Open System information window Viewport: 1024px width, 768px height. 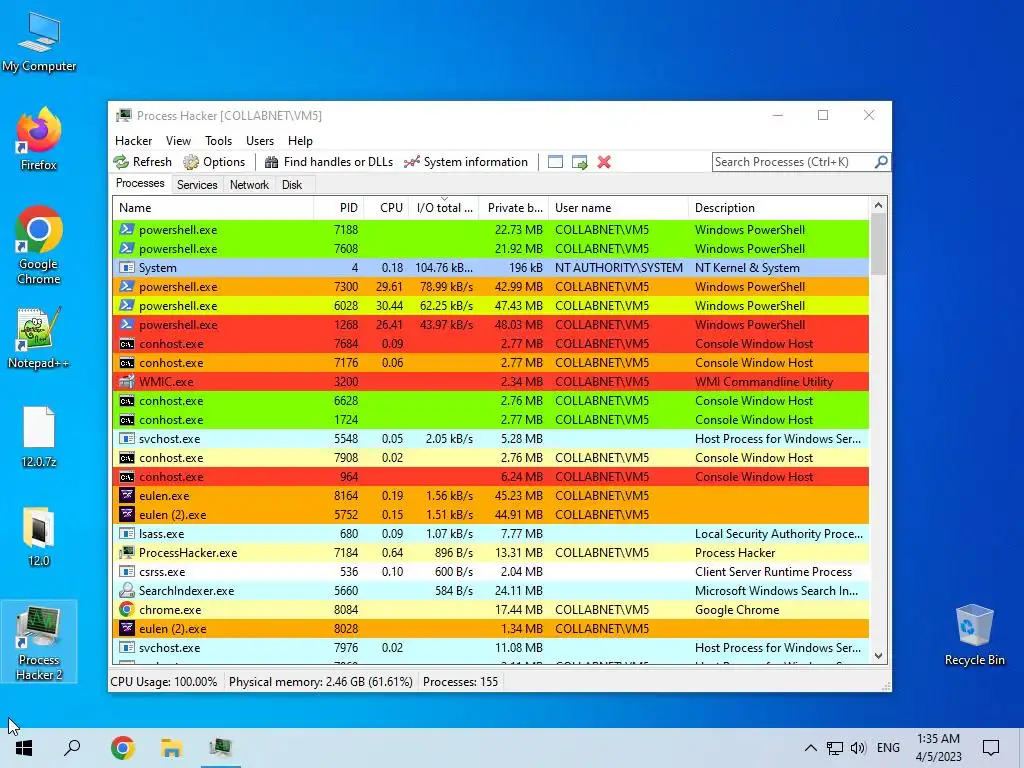pyautogui.click(x=466, y=162)
